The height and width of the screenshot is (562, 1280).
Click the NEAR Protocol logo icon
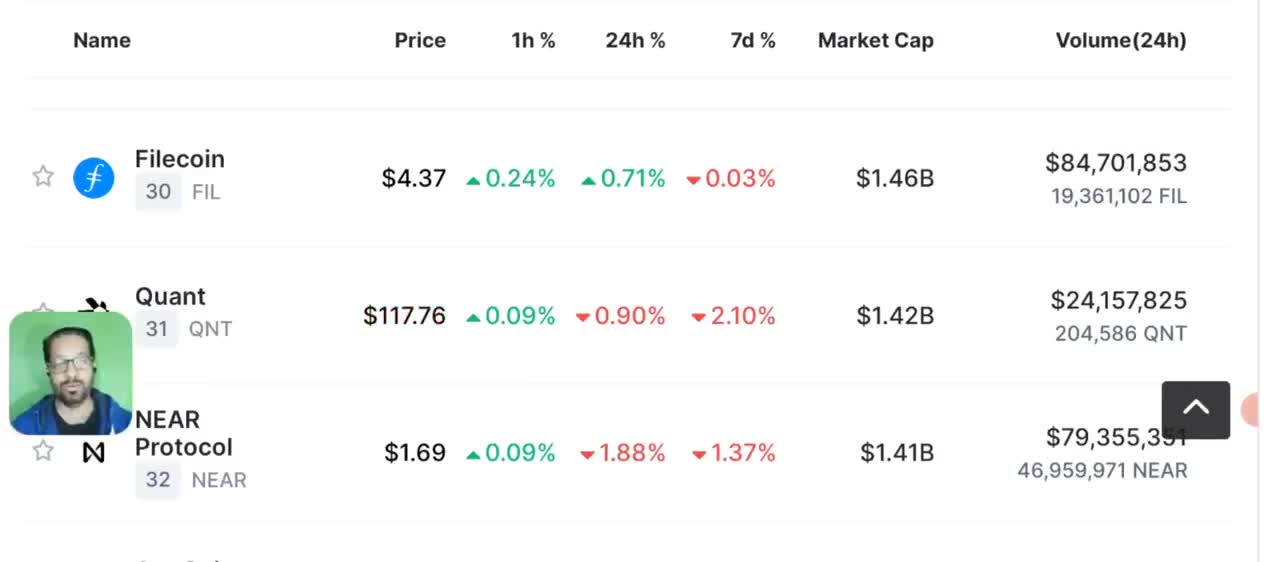94,453
